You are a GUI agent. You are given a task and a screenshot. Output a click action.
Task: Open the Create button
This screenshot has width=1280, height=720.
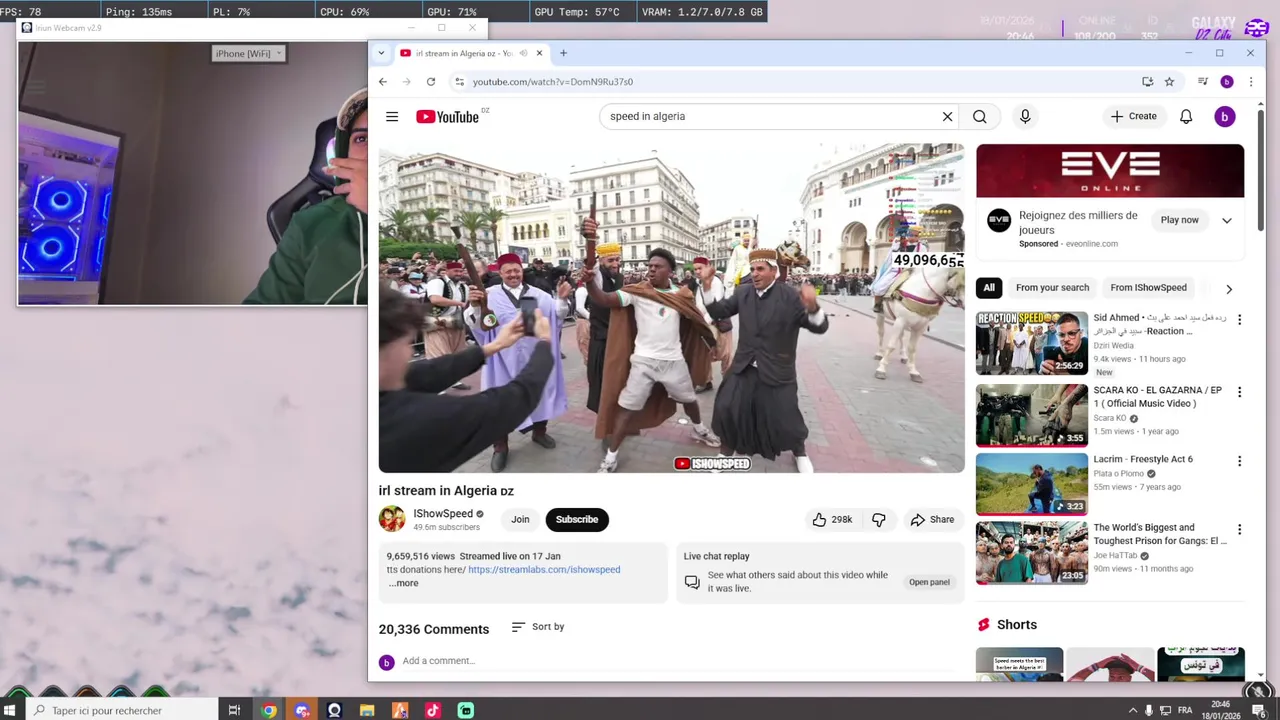coord(1133,117)
